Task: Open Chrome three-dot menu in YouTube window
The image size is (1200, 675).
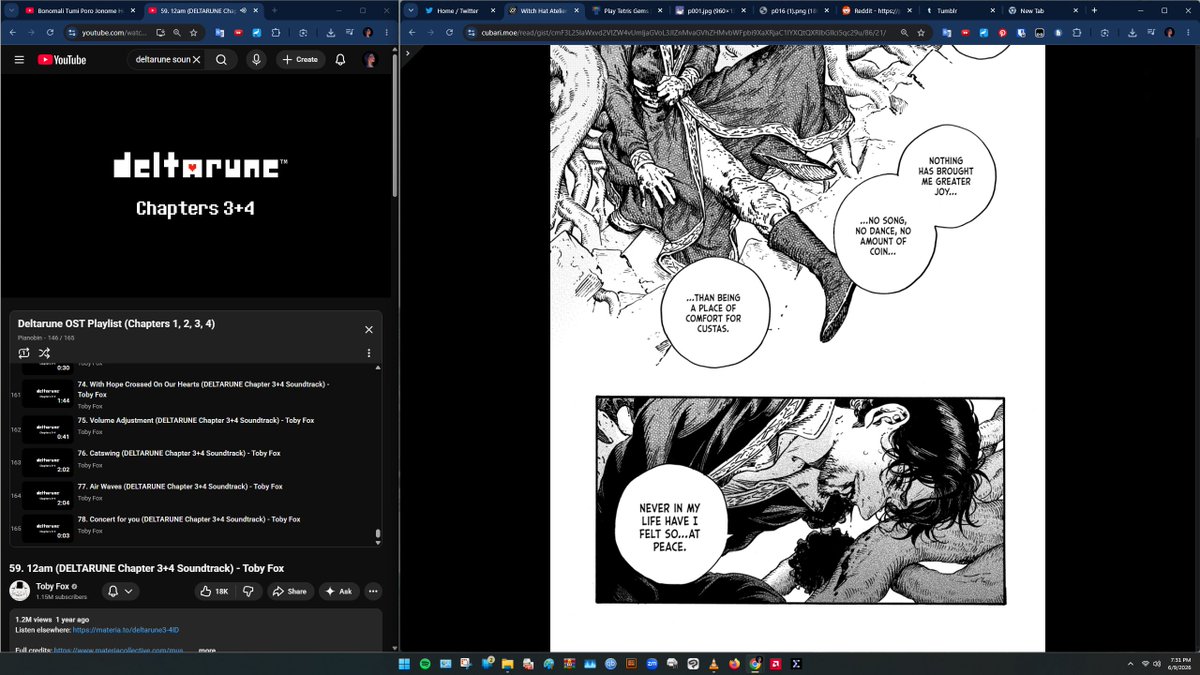Action: [387, 32]
